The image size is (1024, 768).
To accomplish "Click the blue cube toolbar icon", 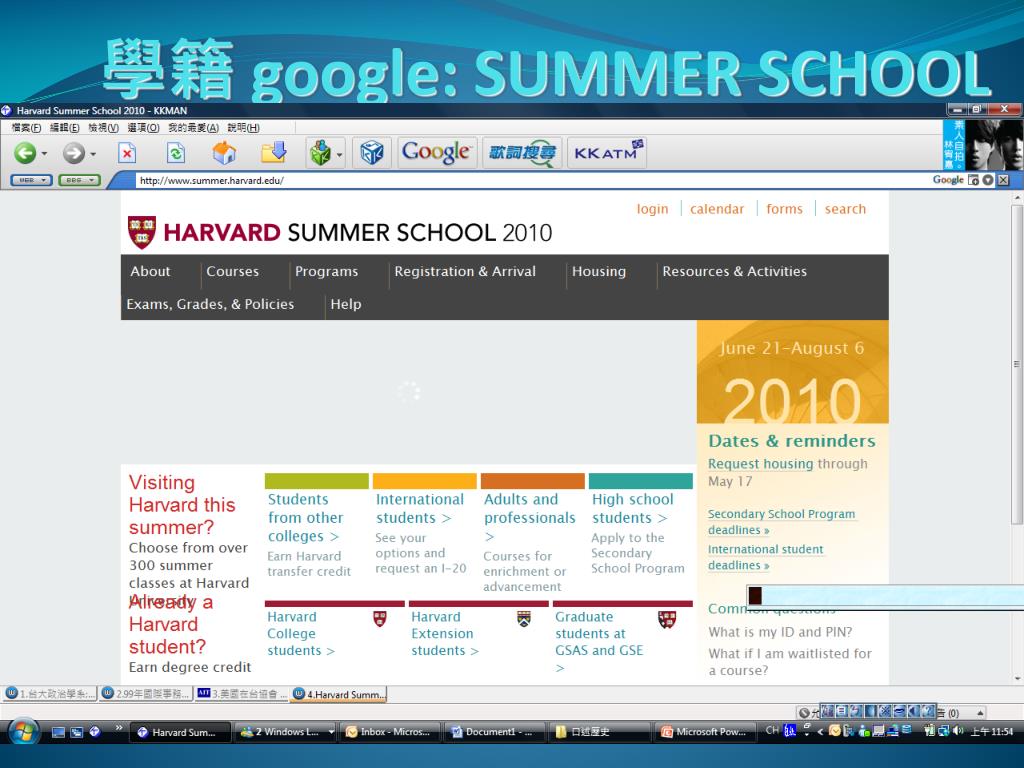I will [372, 153].
